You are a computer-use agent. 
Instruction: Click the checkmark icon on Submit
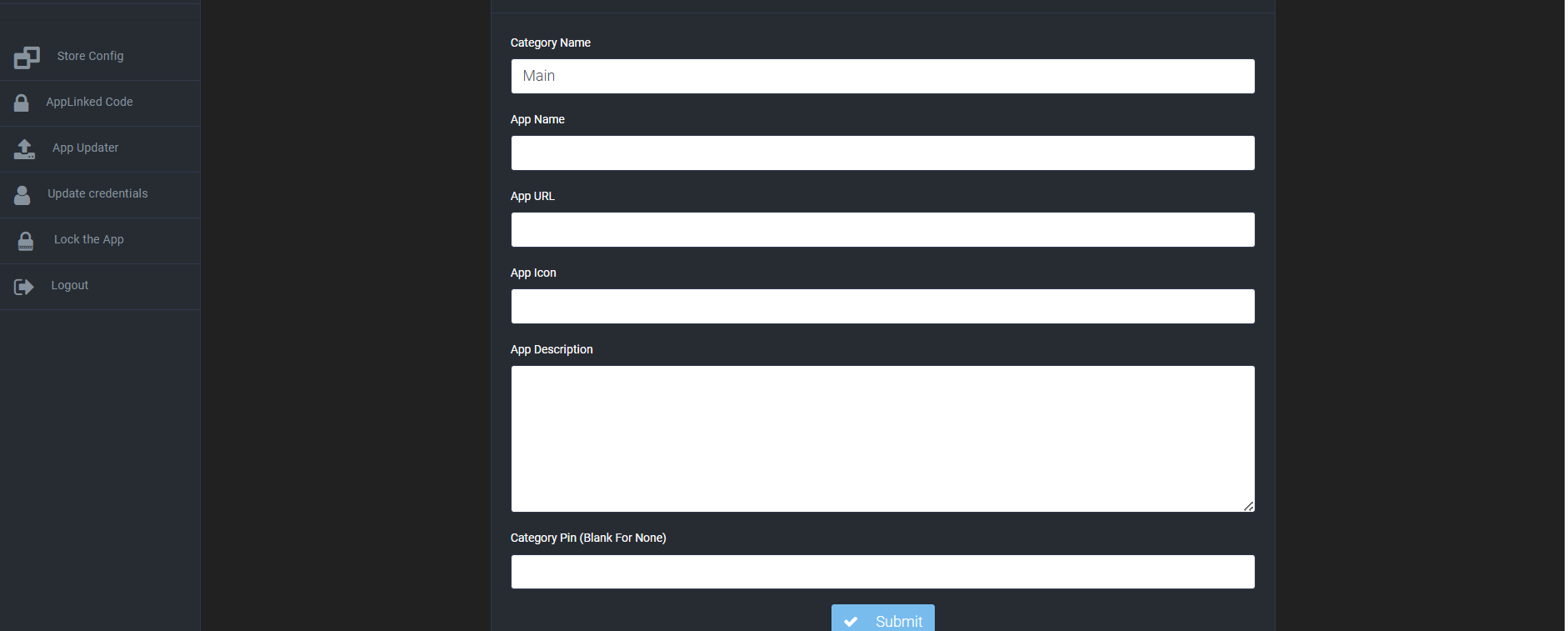[x=851, y=621]
